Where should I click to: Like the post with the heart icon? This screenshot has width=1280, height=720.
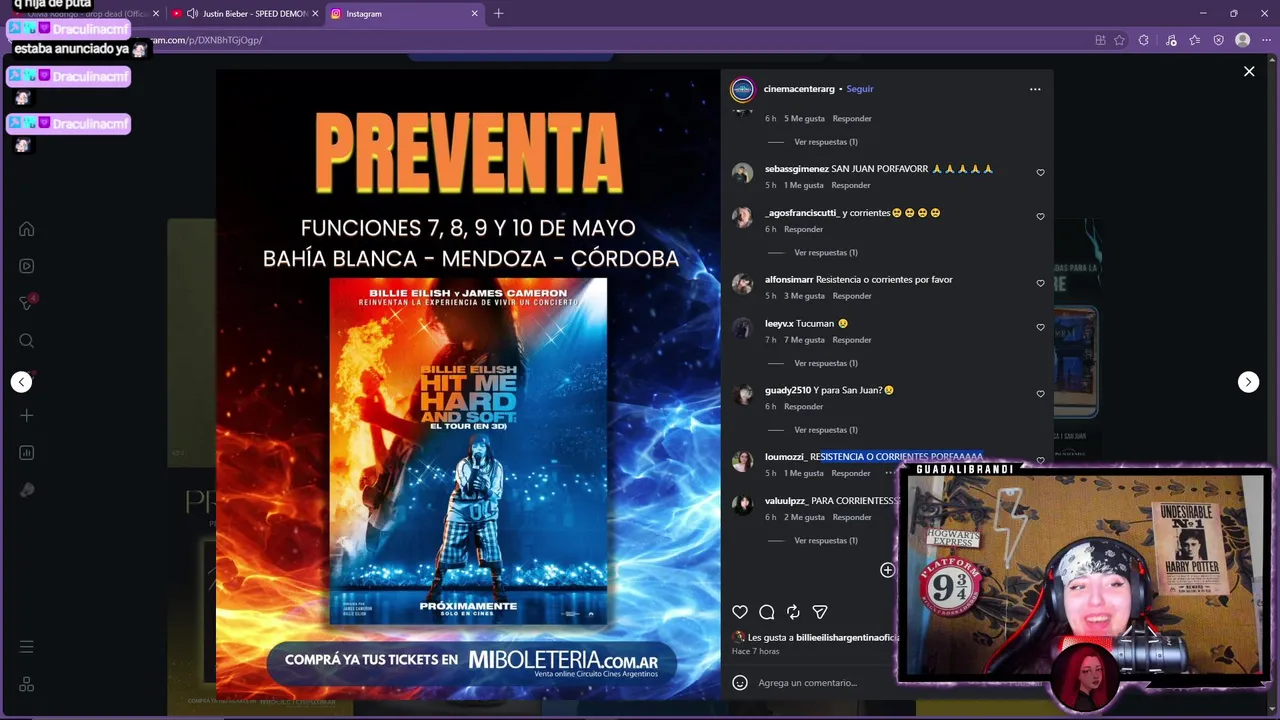740,612
